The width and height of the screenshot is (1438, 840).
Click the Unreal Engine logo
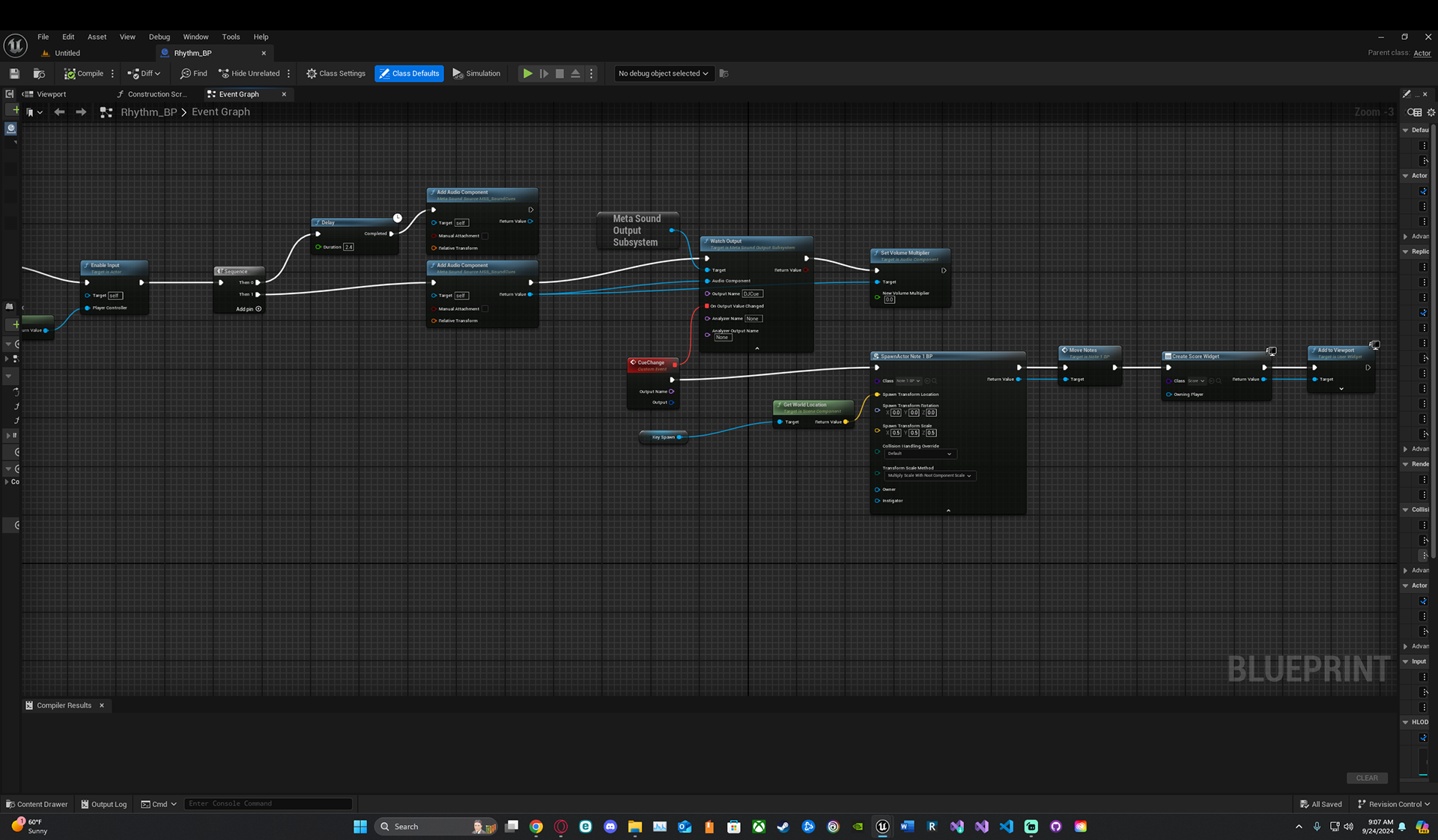(15, 46)
